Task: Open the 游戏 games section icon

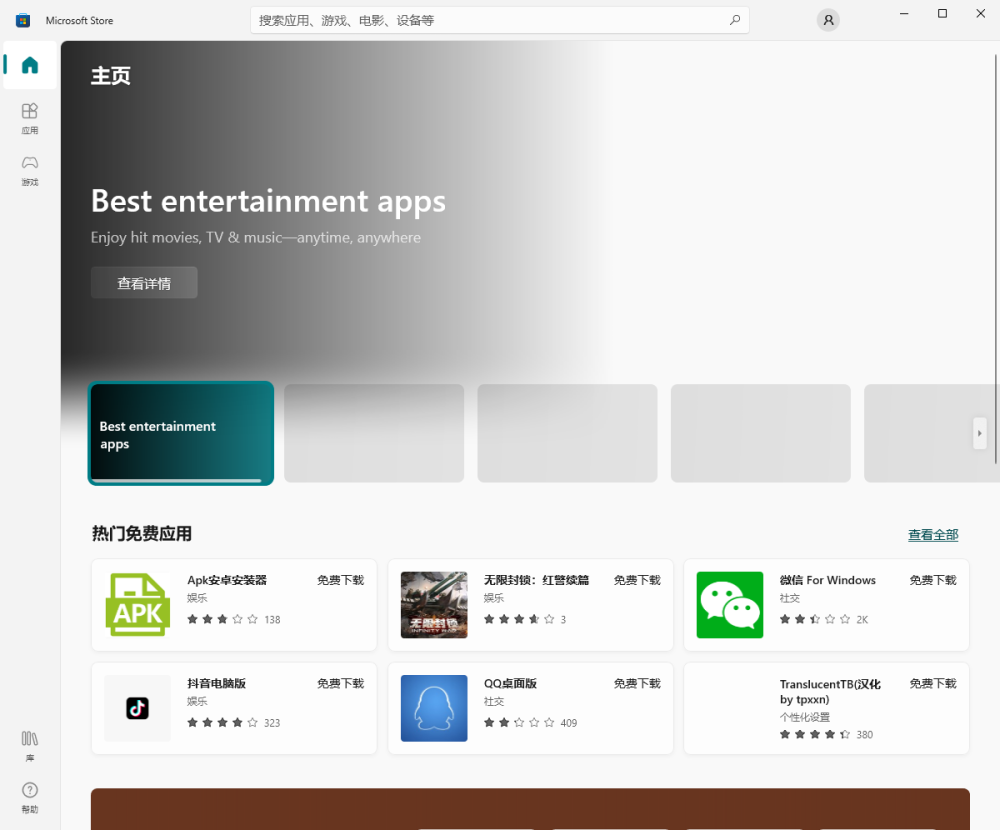Action: 29,170
